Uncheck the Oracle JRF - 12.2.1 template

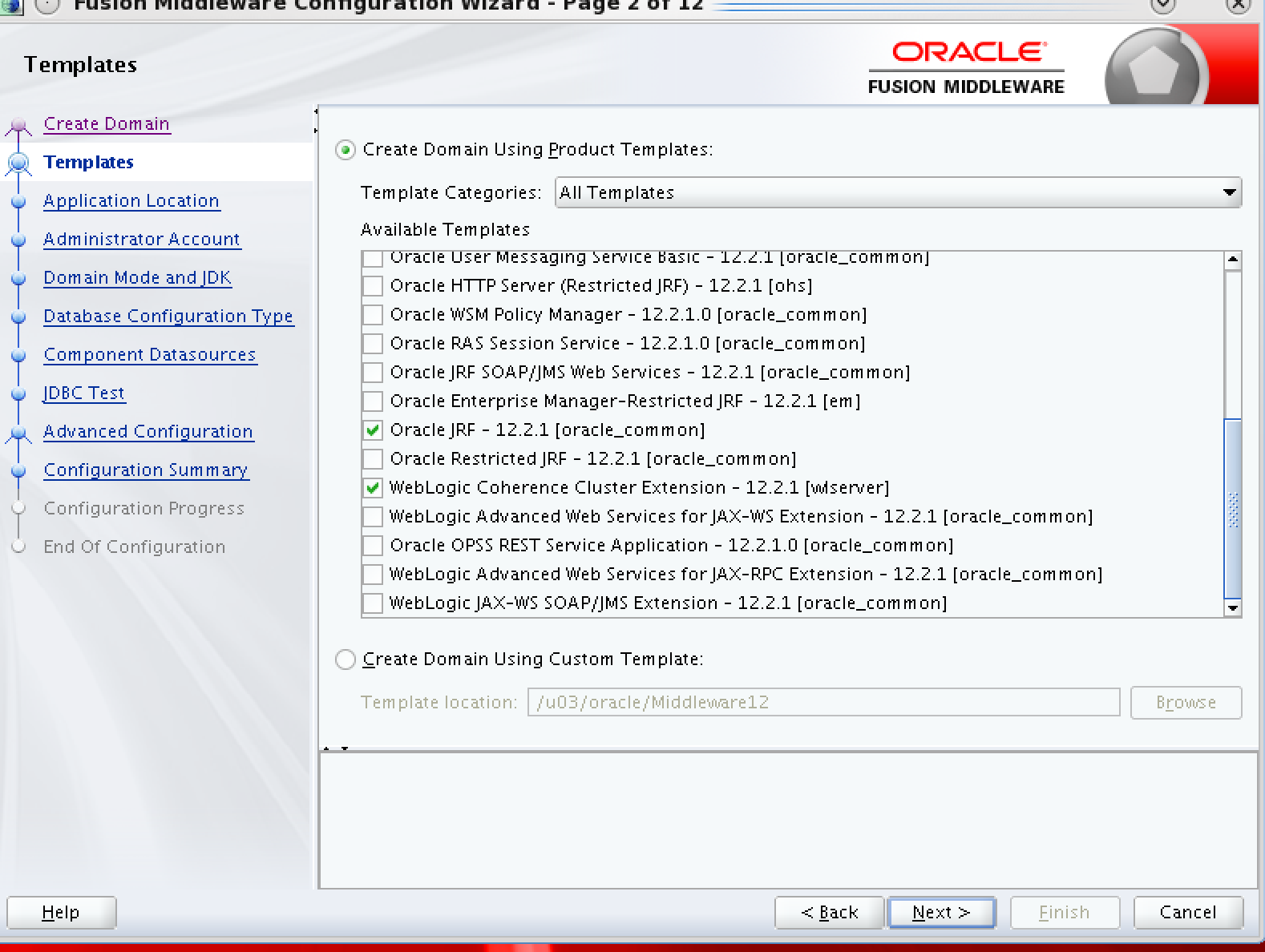pos(373,430)
